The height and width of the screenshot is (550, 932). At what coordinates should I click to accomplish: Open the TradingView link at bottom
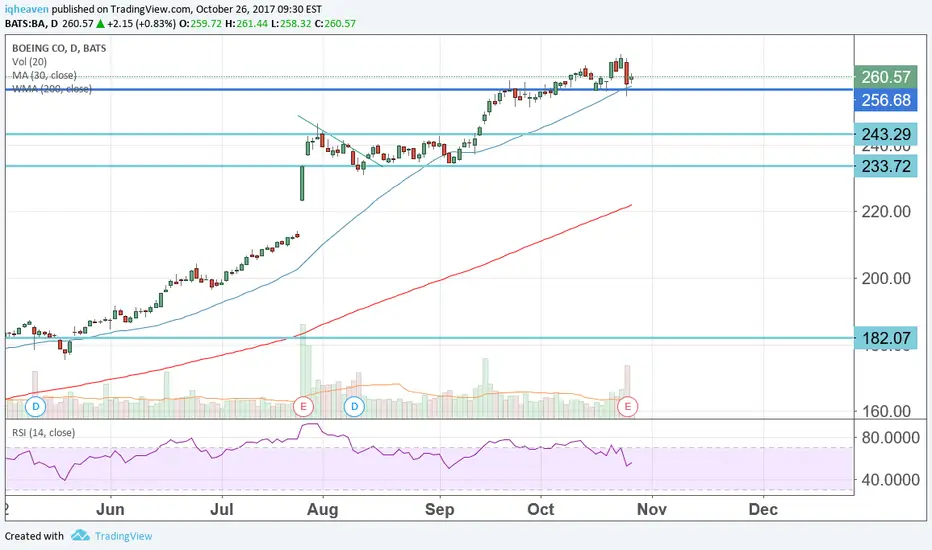(x=124, y=536)
